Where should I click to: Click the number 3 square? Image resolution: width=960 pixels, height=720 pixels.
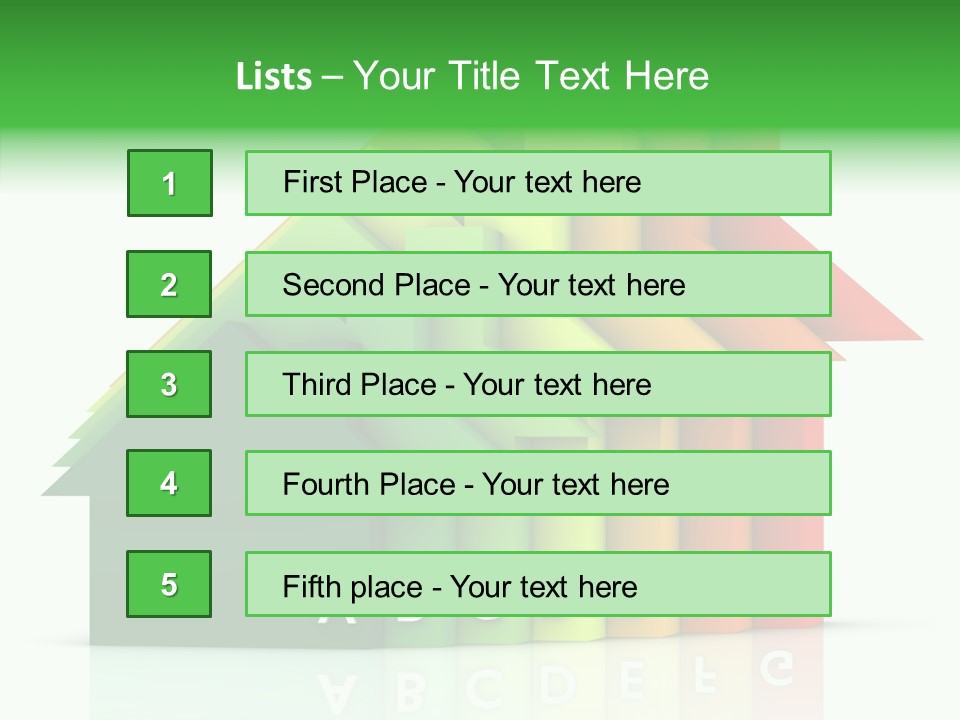169,384
